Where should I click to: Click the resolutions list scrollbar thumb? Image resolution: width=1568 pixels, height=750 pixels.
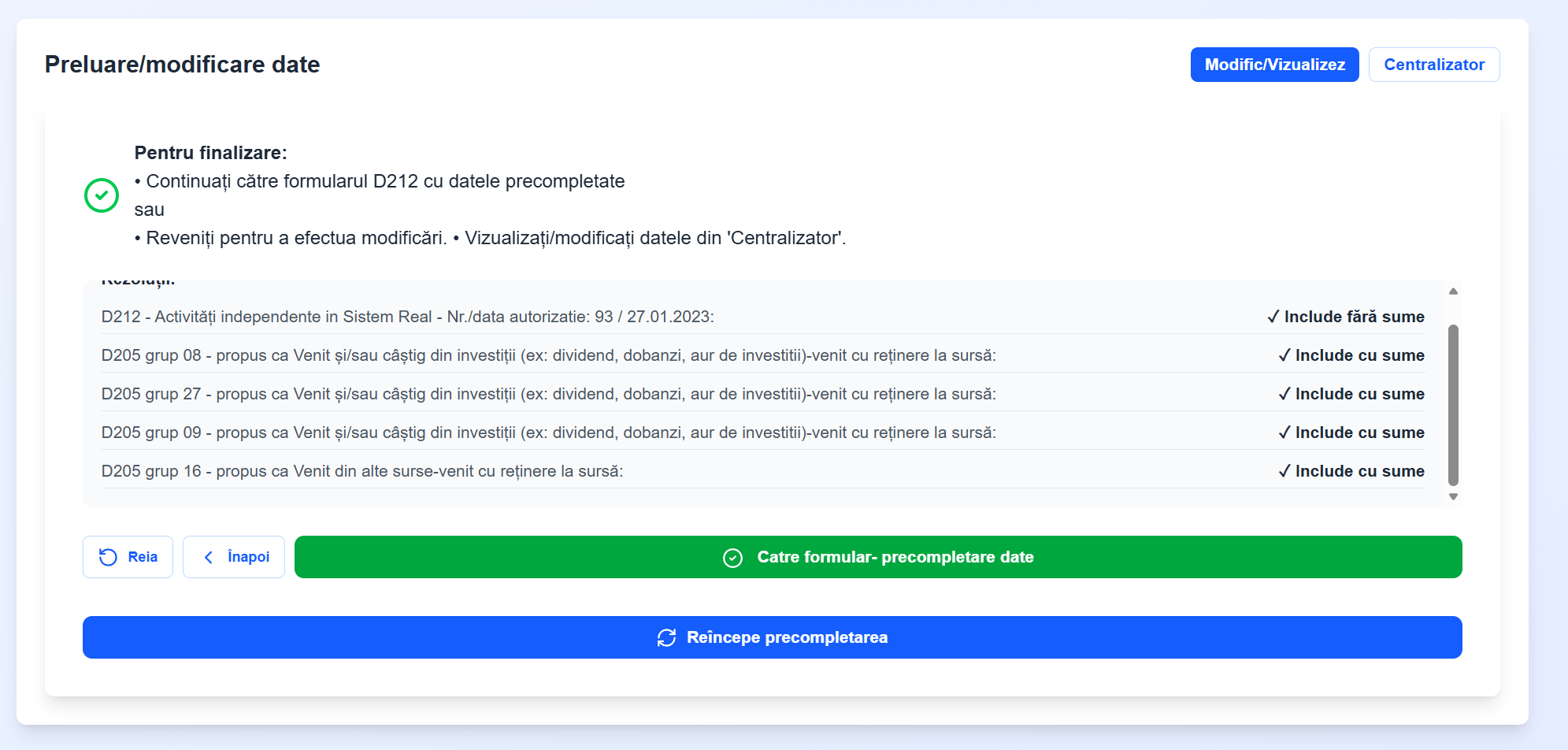(1453, 405)
